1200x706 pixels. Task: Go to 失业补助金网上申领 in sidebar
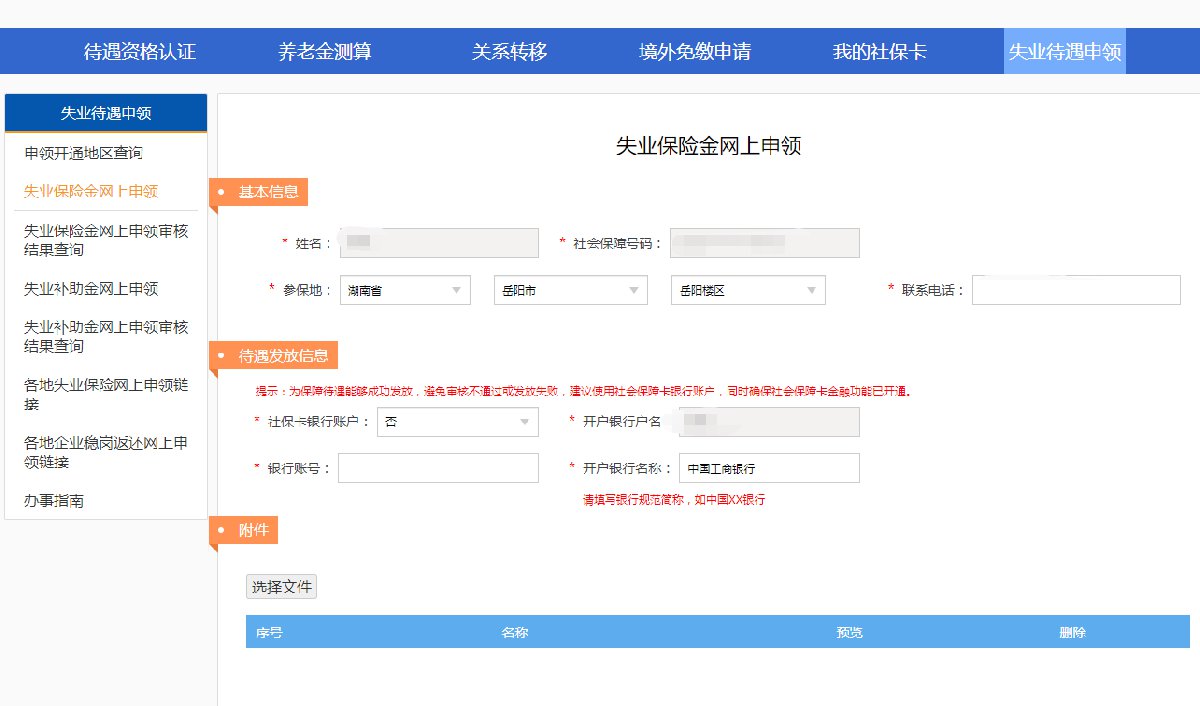click(91, 289)
